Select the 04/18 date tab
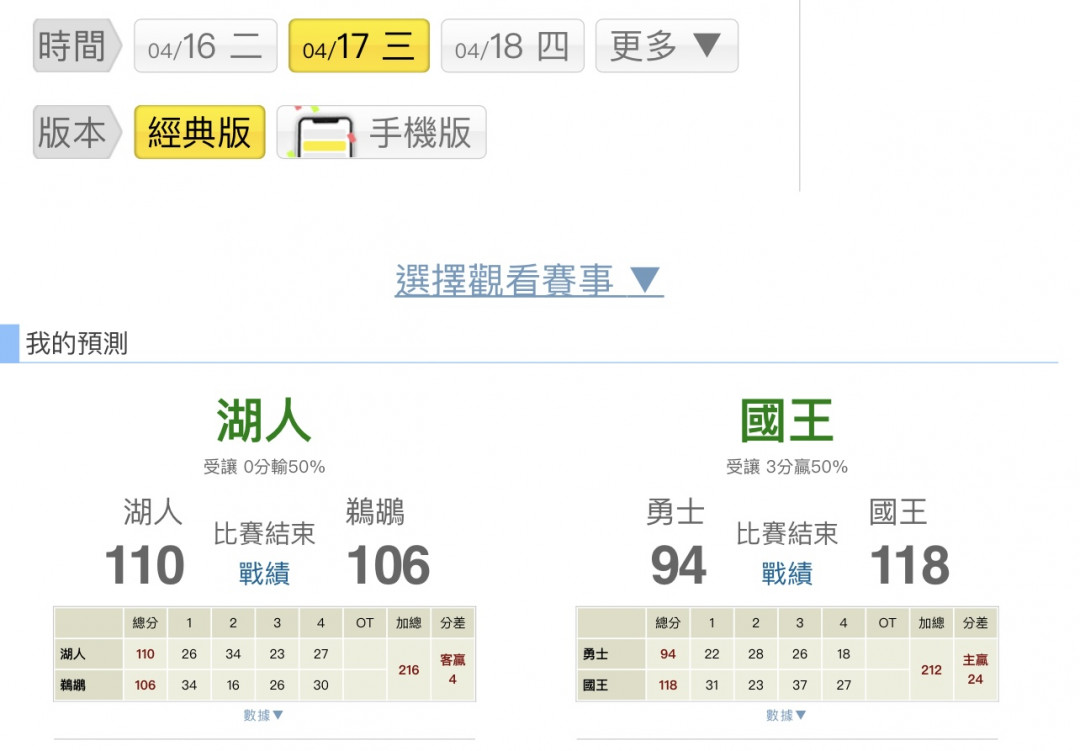 [512, 46]
